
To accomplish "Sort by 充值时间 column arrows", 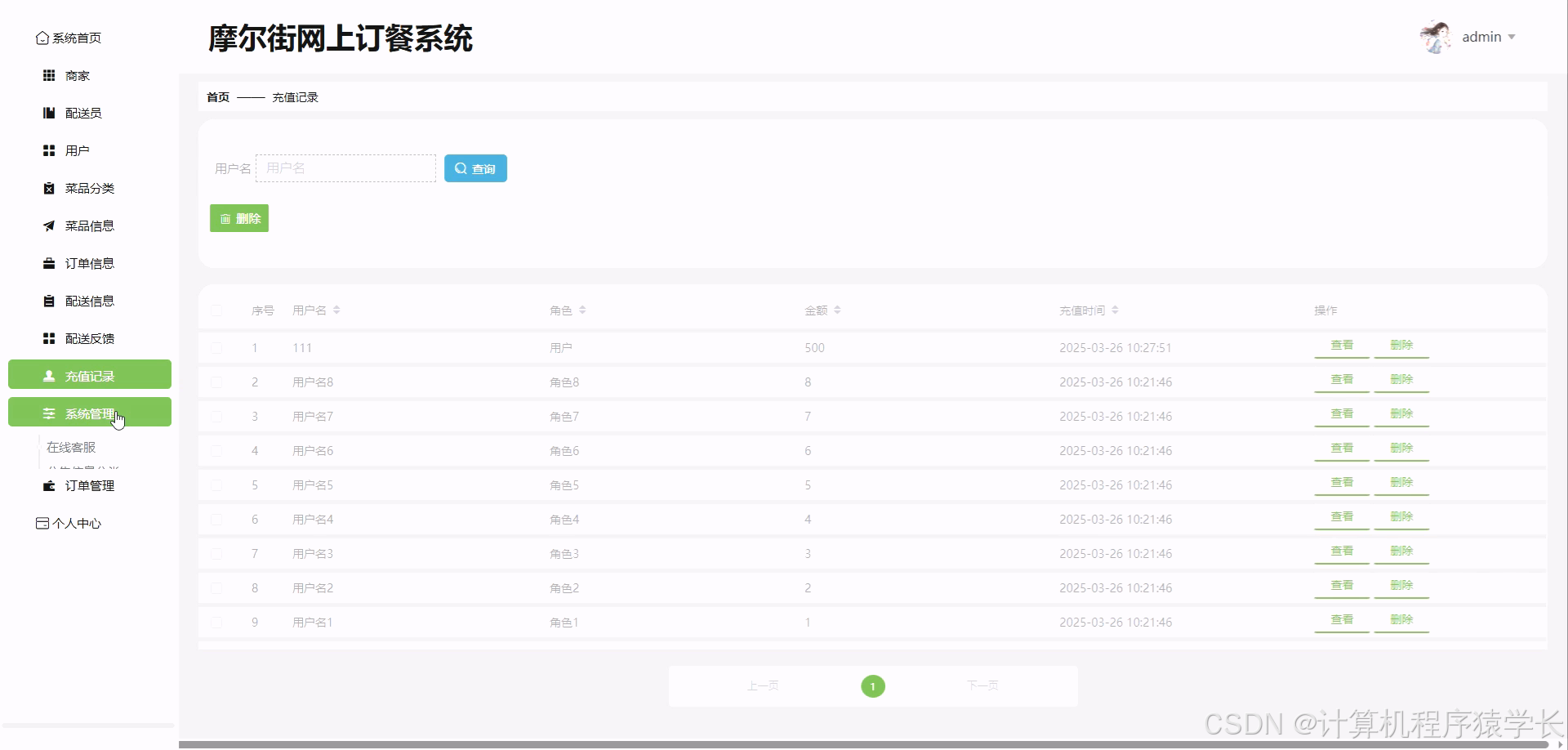I will point(1115,310).
